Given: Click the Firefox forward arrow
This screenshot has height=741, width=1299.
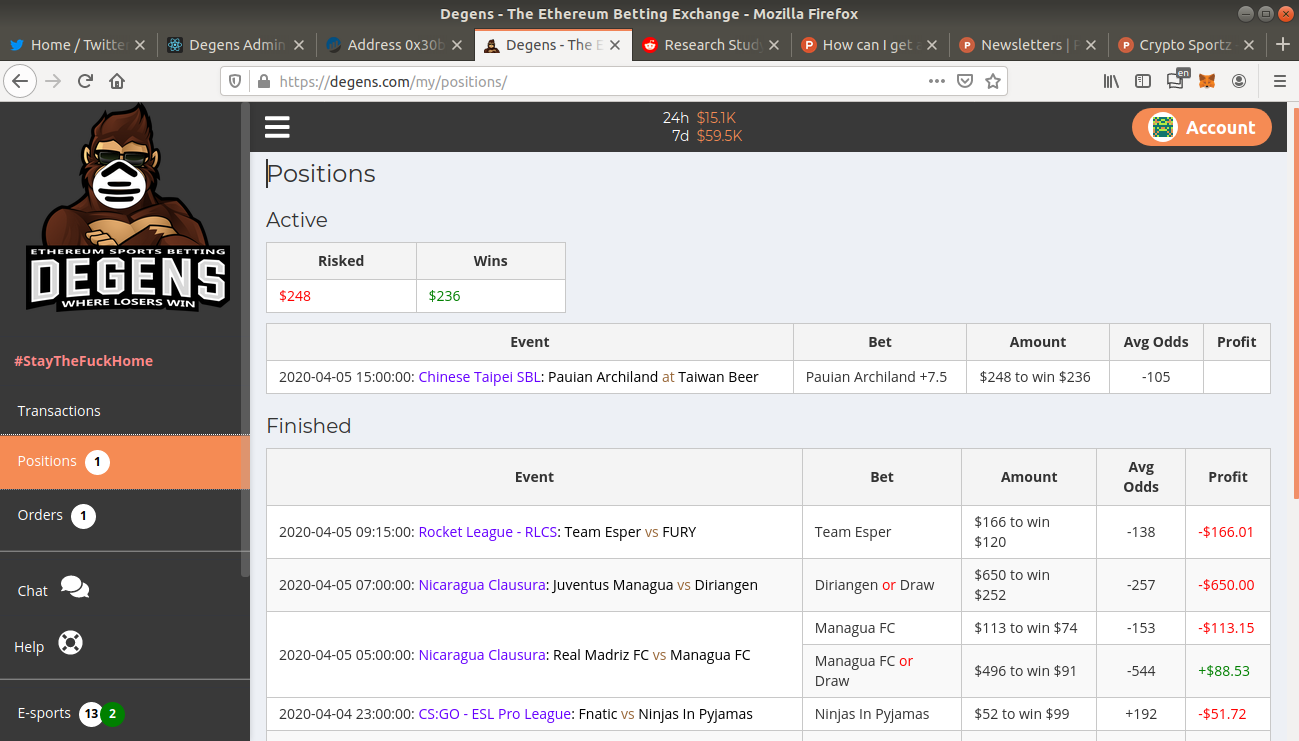Looking at the screenshot, I should point(53,81).
